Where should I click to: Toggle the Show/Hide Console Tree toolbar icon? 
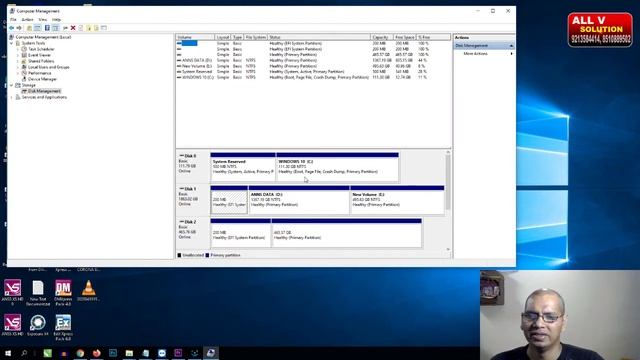[x=37, y=28]
